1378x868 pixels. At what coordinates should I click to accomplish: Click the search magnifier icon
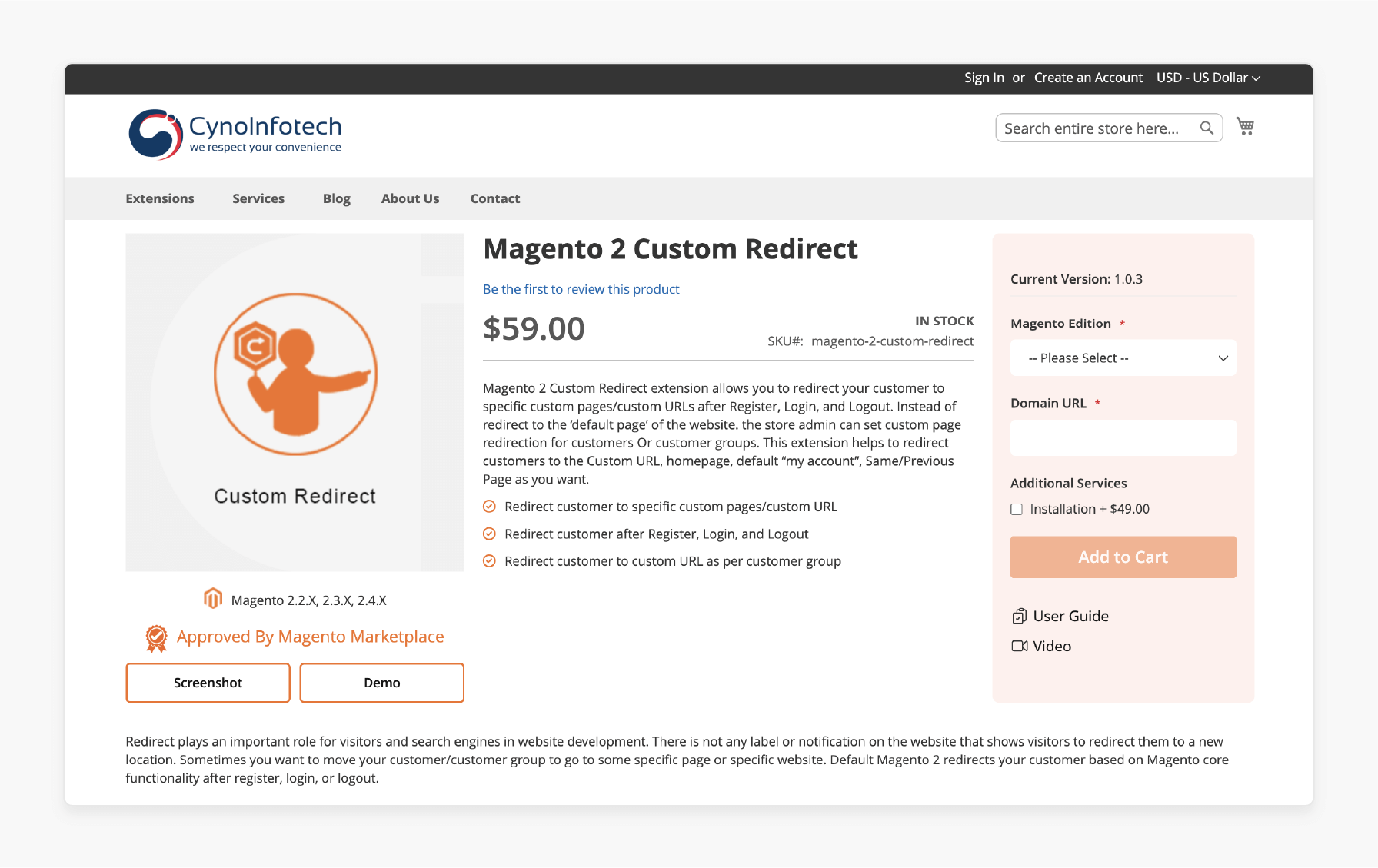[x=1207, y=128]
